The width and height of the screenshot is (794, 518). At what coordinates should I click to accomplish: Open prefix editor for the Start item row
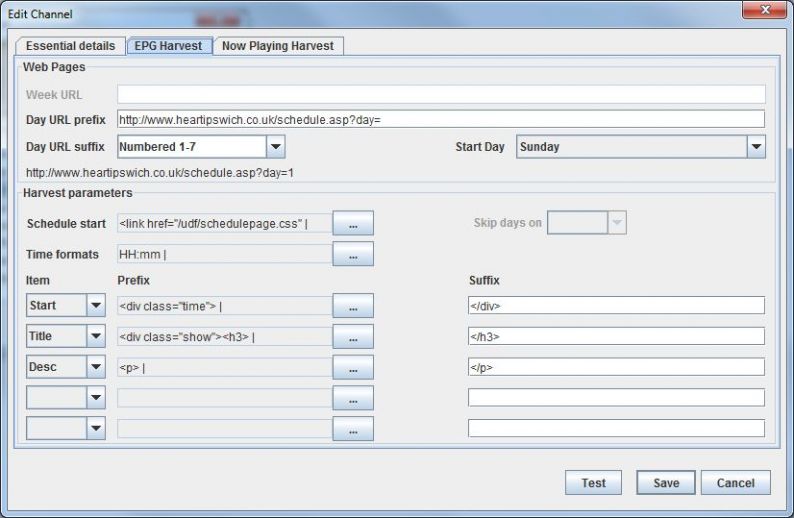pyautogui.click(x=353, y=307)
